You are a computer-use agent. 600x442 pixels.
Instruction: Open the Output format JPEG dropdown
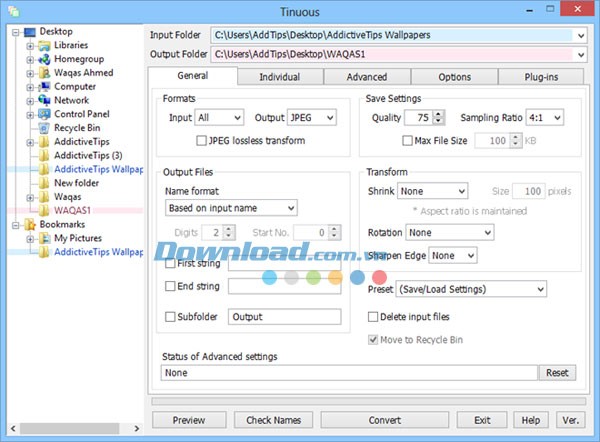(x=311, y=118)
